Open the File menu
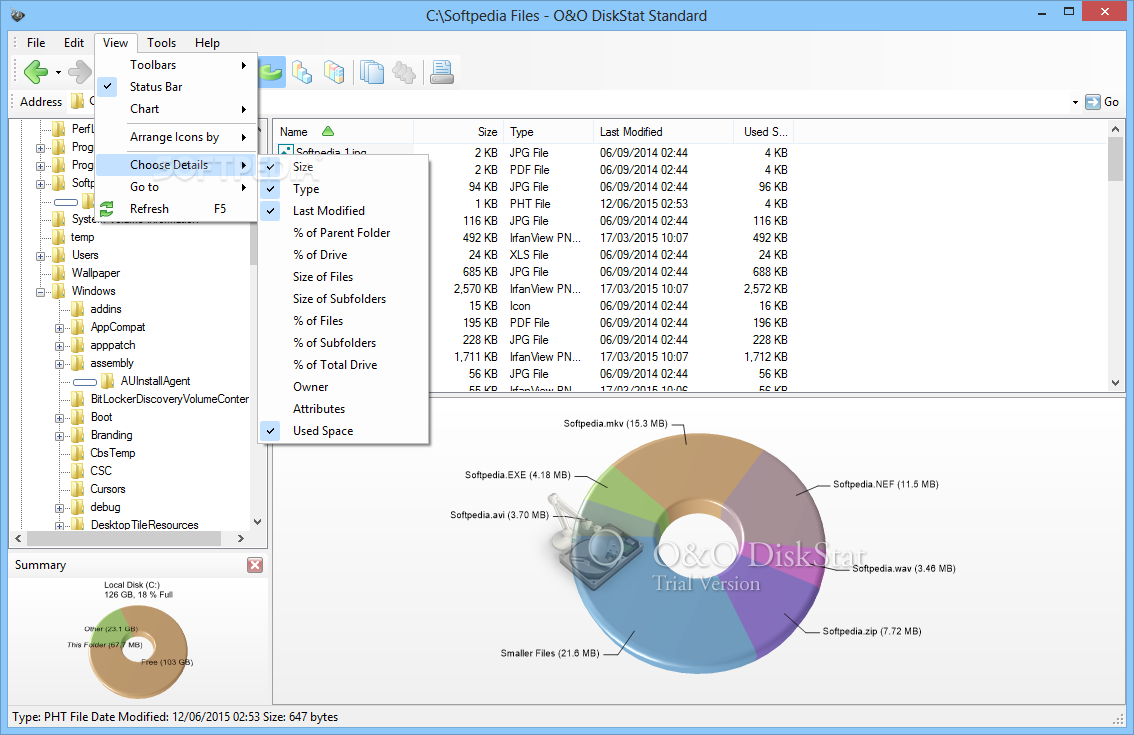 [35, 43]
